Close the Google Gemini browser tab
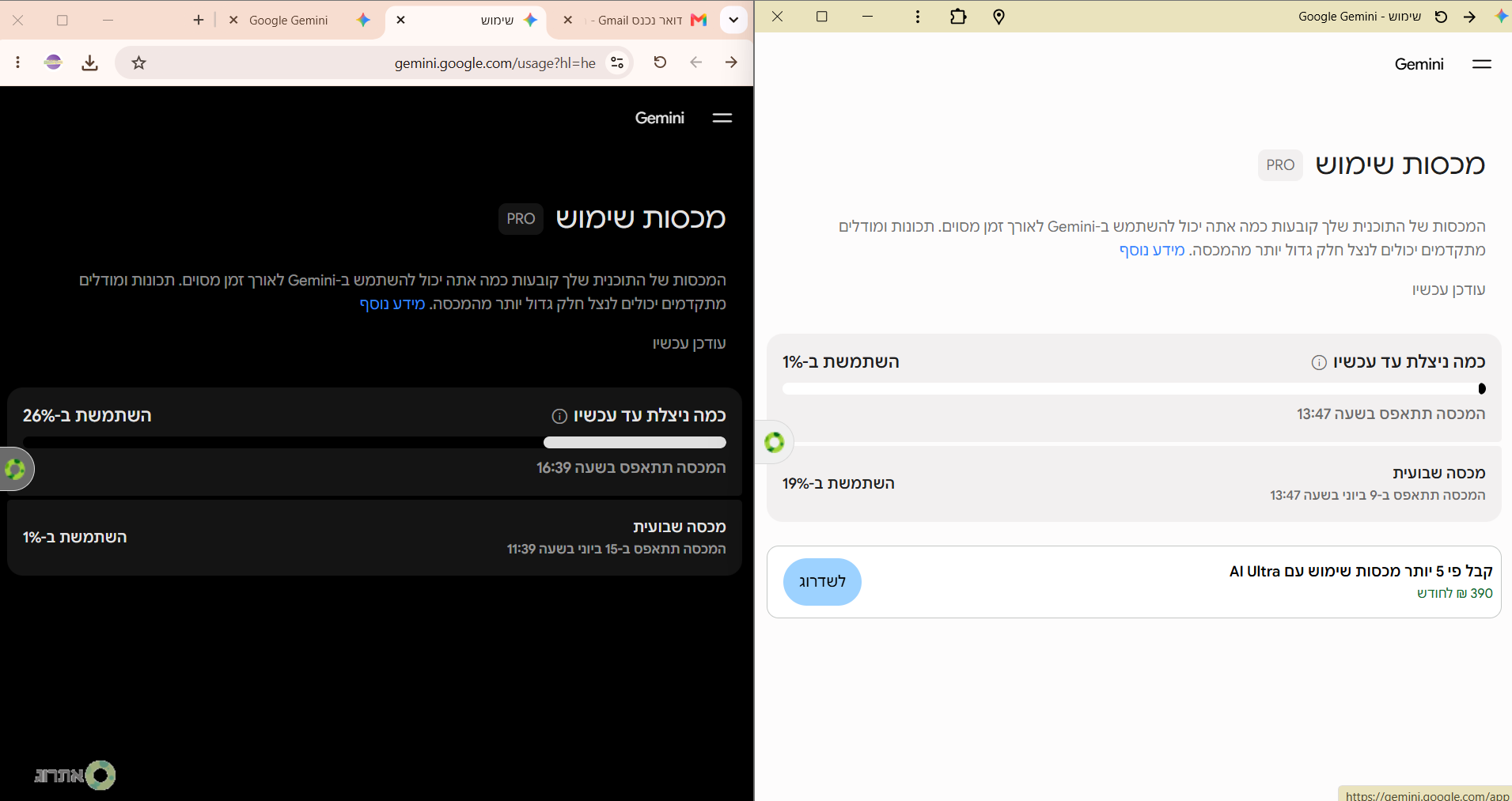The height and width of the screenshot is (801, 1512). click(233, 20)
